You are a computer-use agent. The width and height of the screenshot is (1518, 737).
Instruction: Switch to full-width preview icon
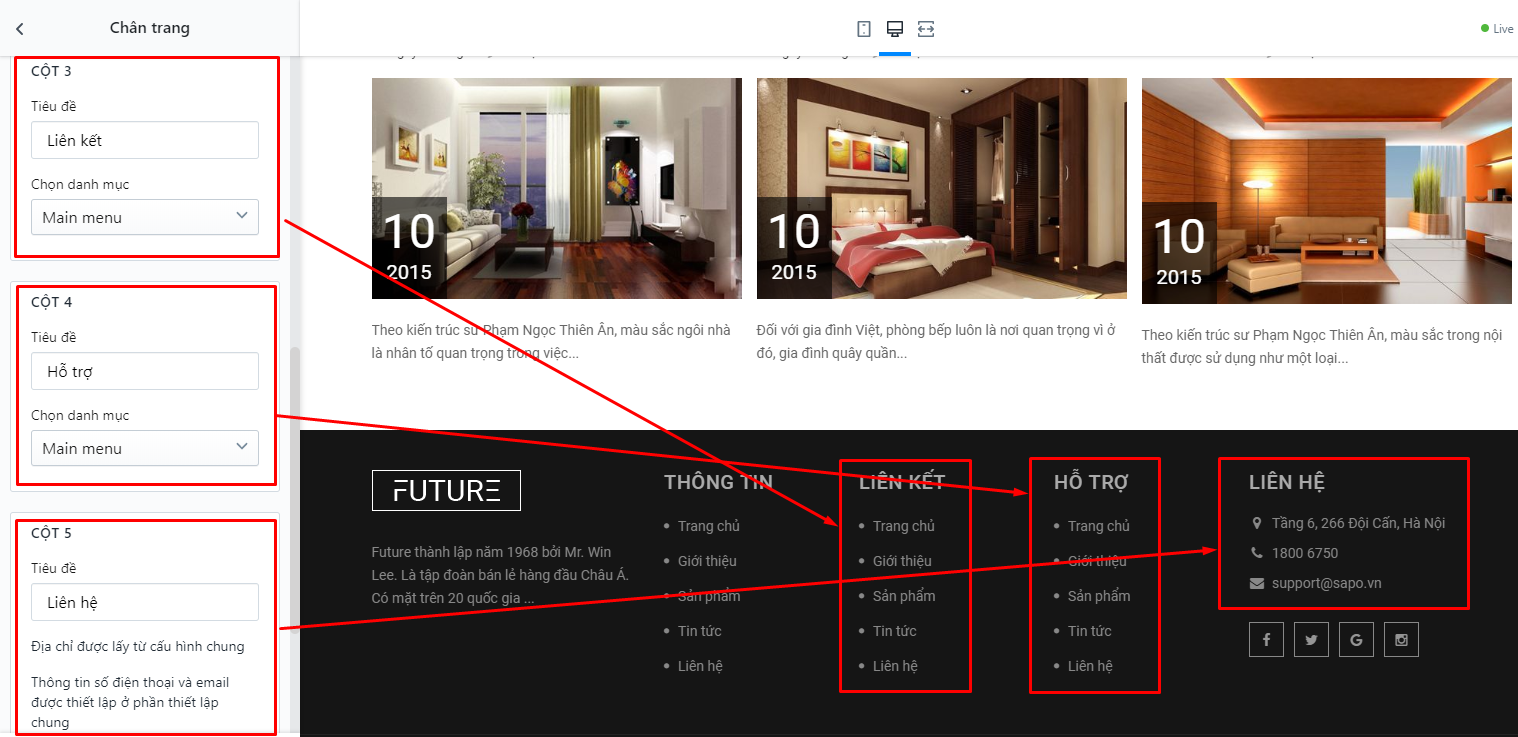point(926,29)
